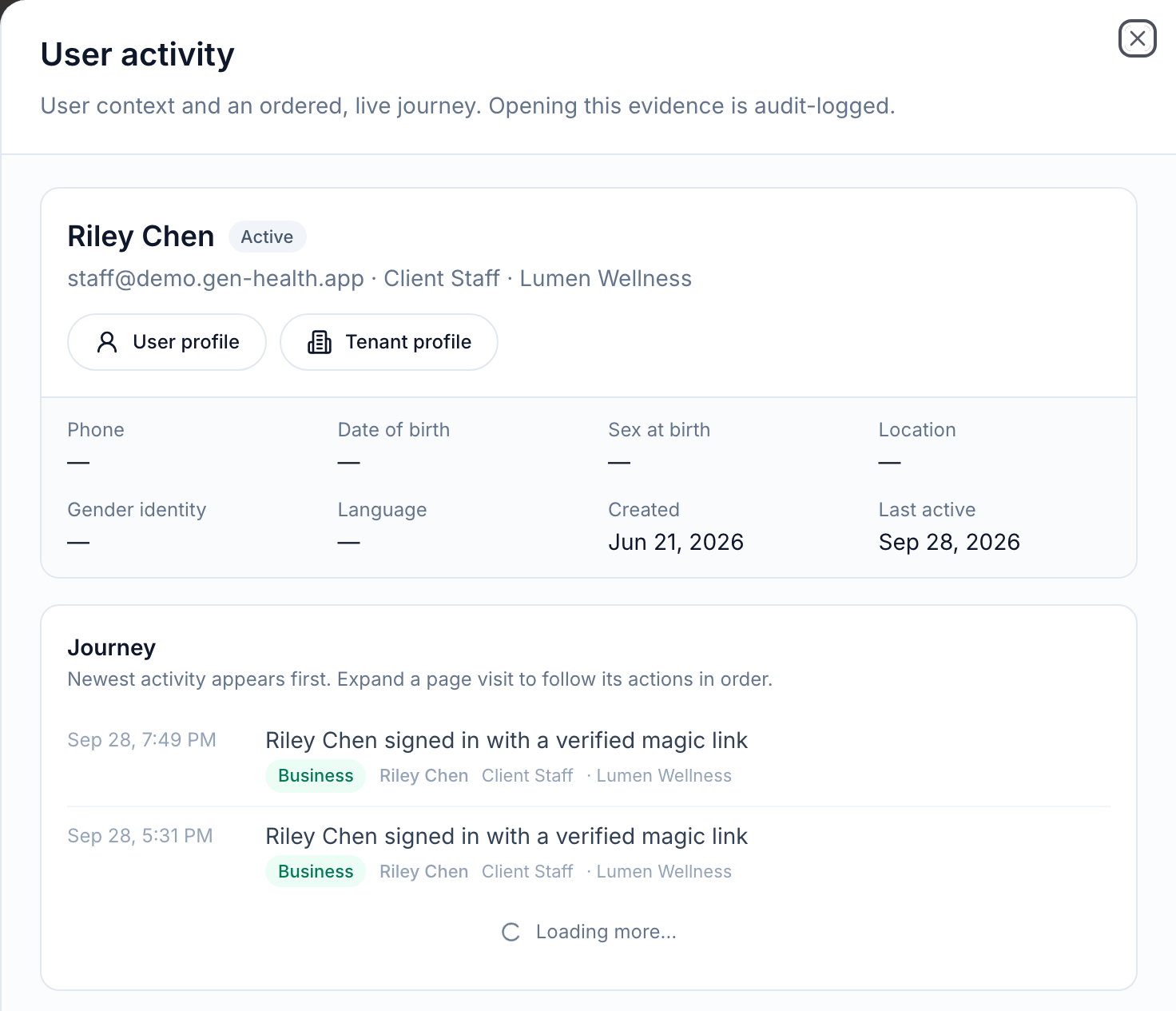Open the Sep 28, 5:31 PM sign-in entry
The width and height of the screenshot is (1176, 1011).
tap(589, 854)
